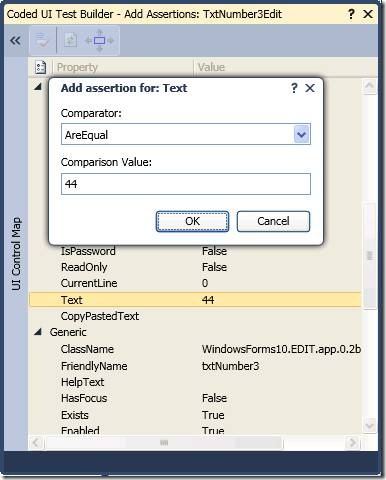
Task: Select the ReadOnly property row
Action: point(195,267)
